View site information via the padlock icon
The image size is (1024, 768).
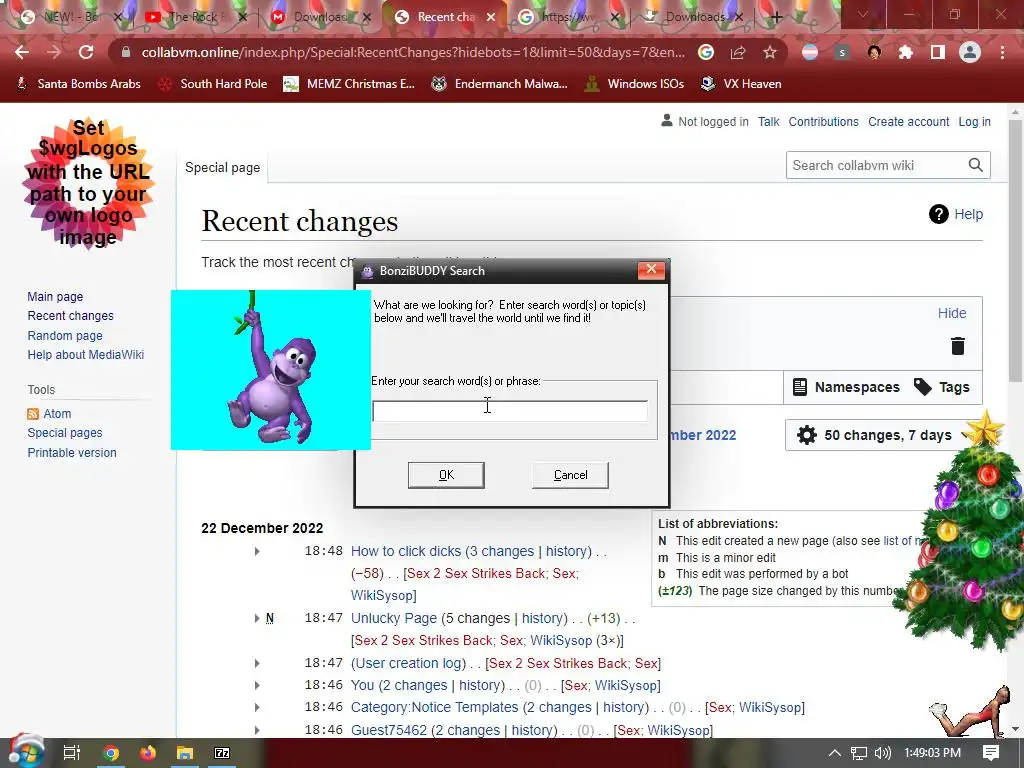pyautogui.click(x=126, y=52)
